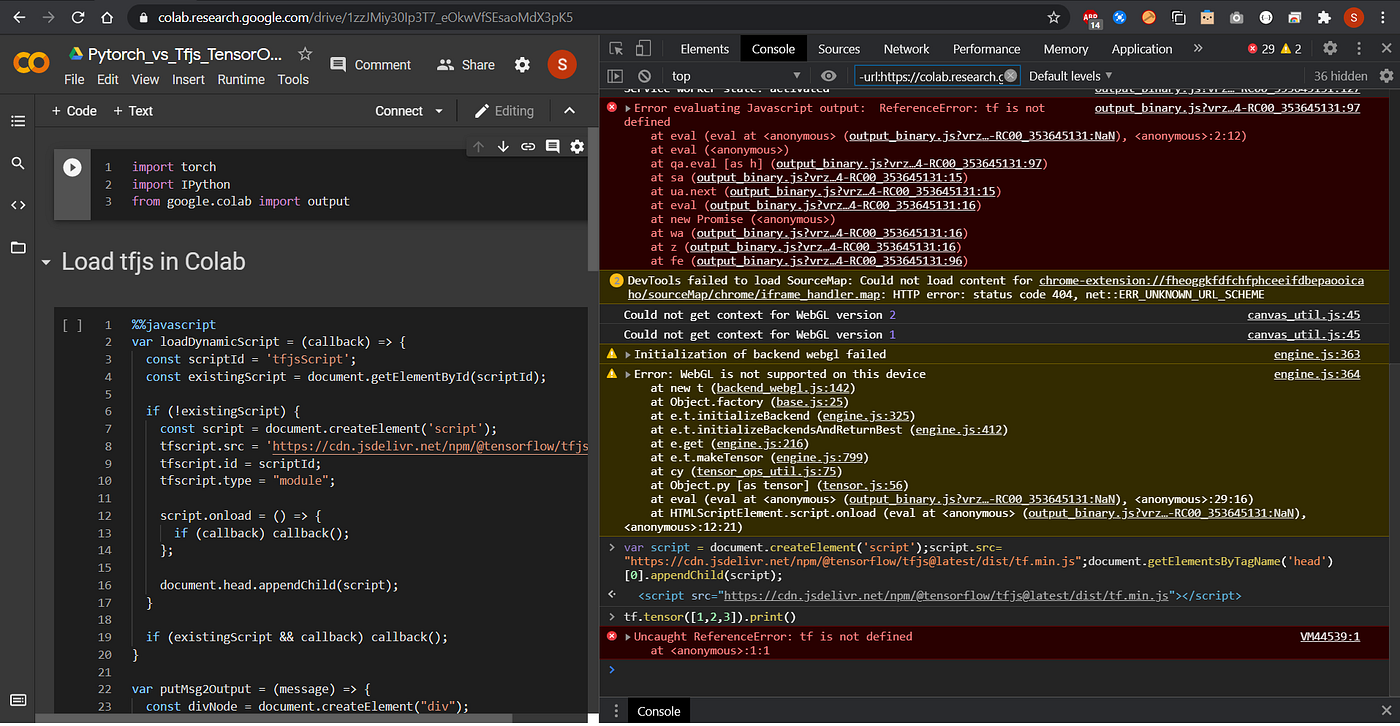Add a new code cell with + Code
Screen dimensions: 1400x726
pyautogui.click(x=73, y=111)
